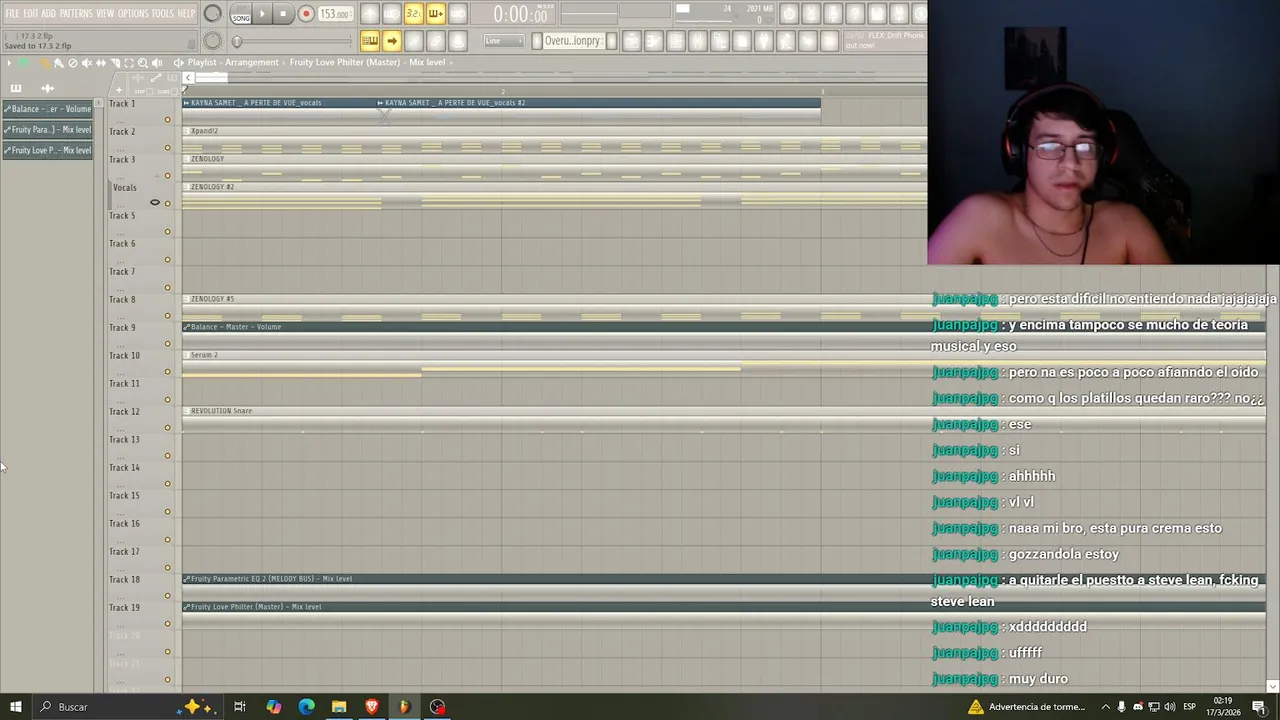Image resolution: width=1280 pixels, height=720 pixels.
Task: Mute Track 1 using its green dot
Action: pyautogui.click(x=167, y=120)
